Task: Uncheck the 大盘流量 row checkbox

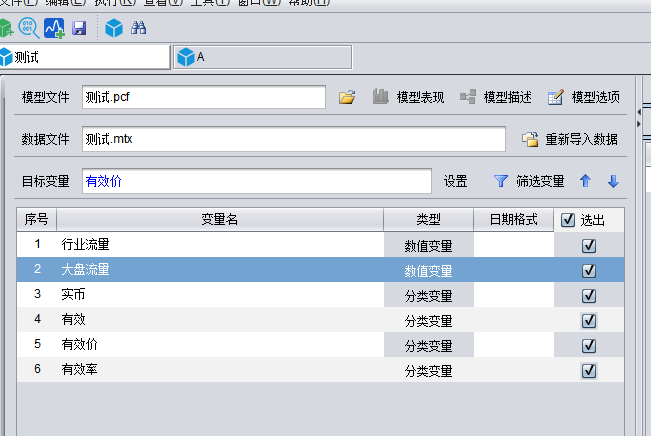Action: pos(589,271)
